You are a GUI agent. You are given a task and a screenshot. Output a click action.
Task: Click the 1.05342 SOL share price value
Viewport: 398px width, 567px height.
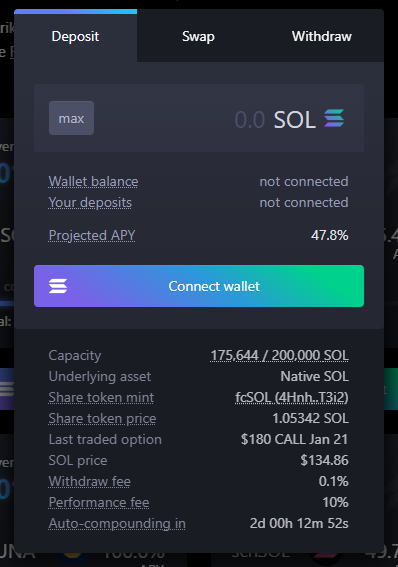pyautogui.click(x=311, y=418)
